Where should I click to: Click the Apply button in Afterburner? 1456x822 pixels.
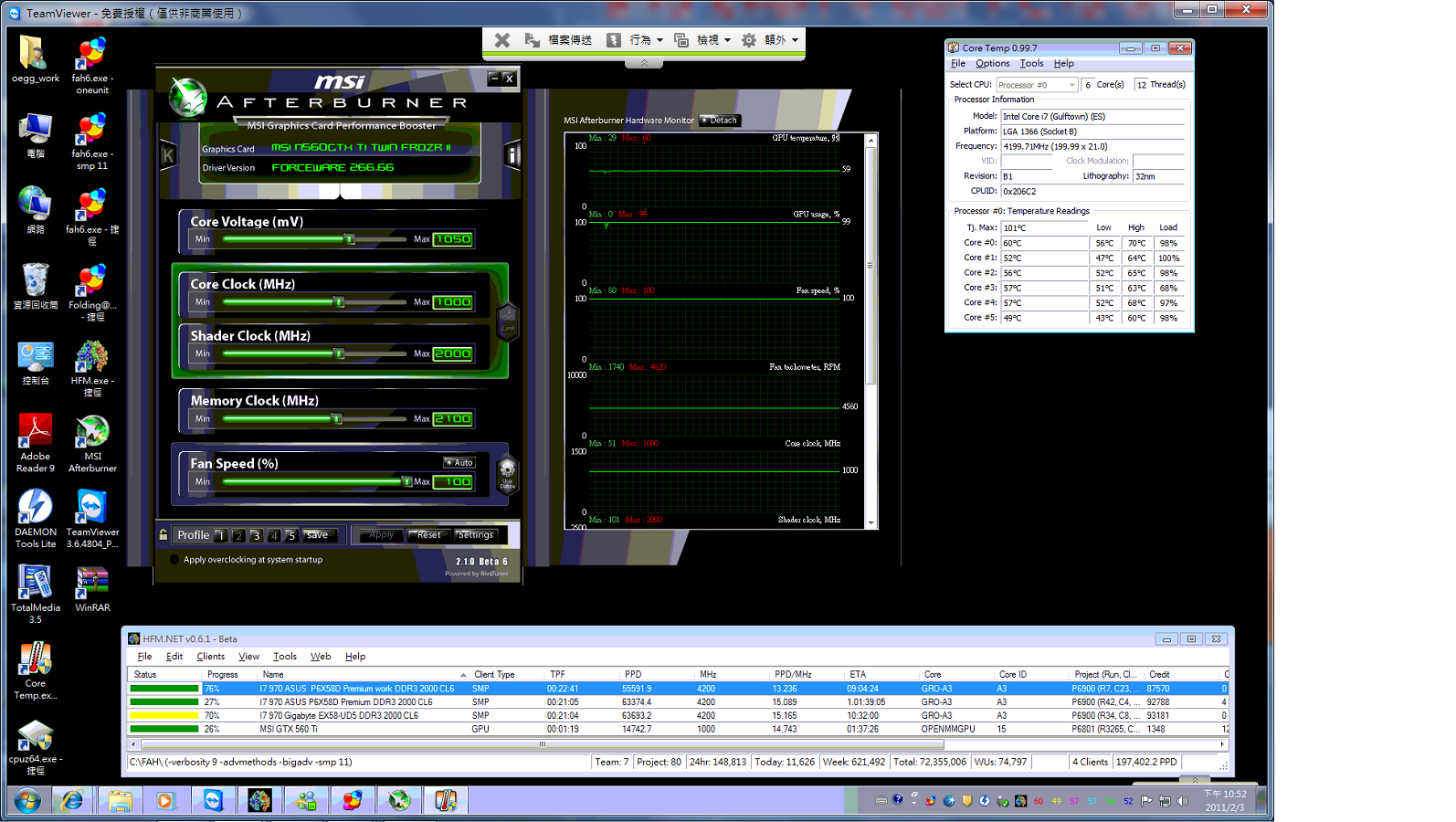coord(382,535)
